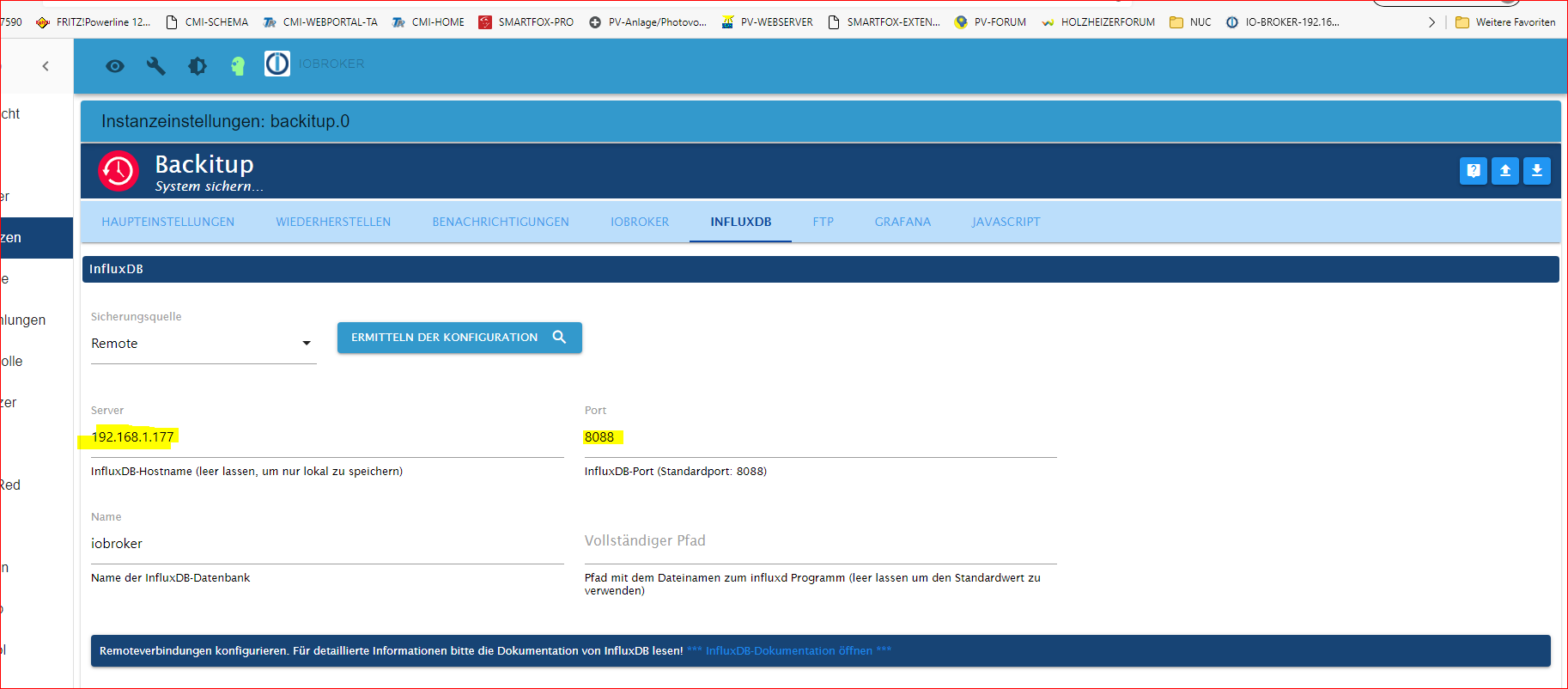The width and height of the screenshot is (1568, 689).
Task: Click the ioBroker logo icon
Action: [x=277, y=64]
